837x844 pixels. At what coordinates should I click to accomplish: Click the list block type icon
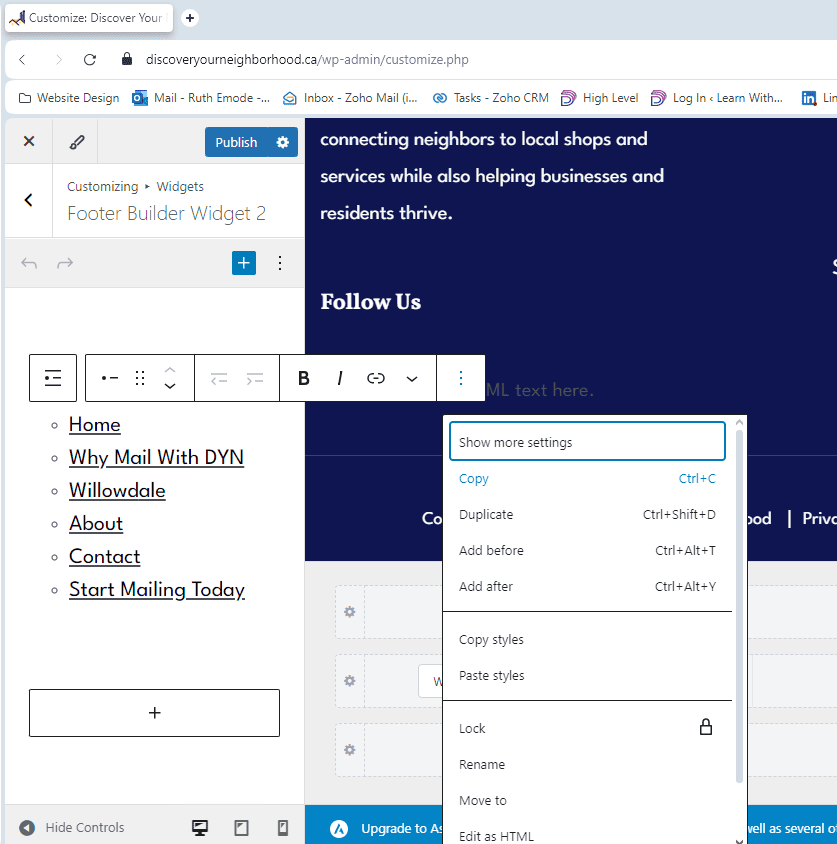tap(53, 378)
